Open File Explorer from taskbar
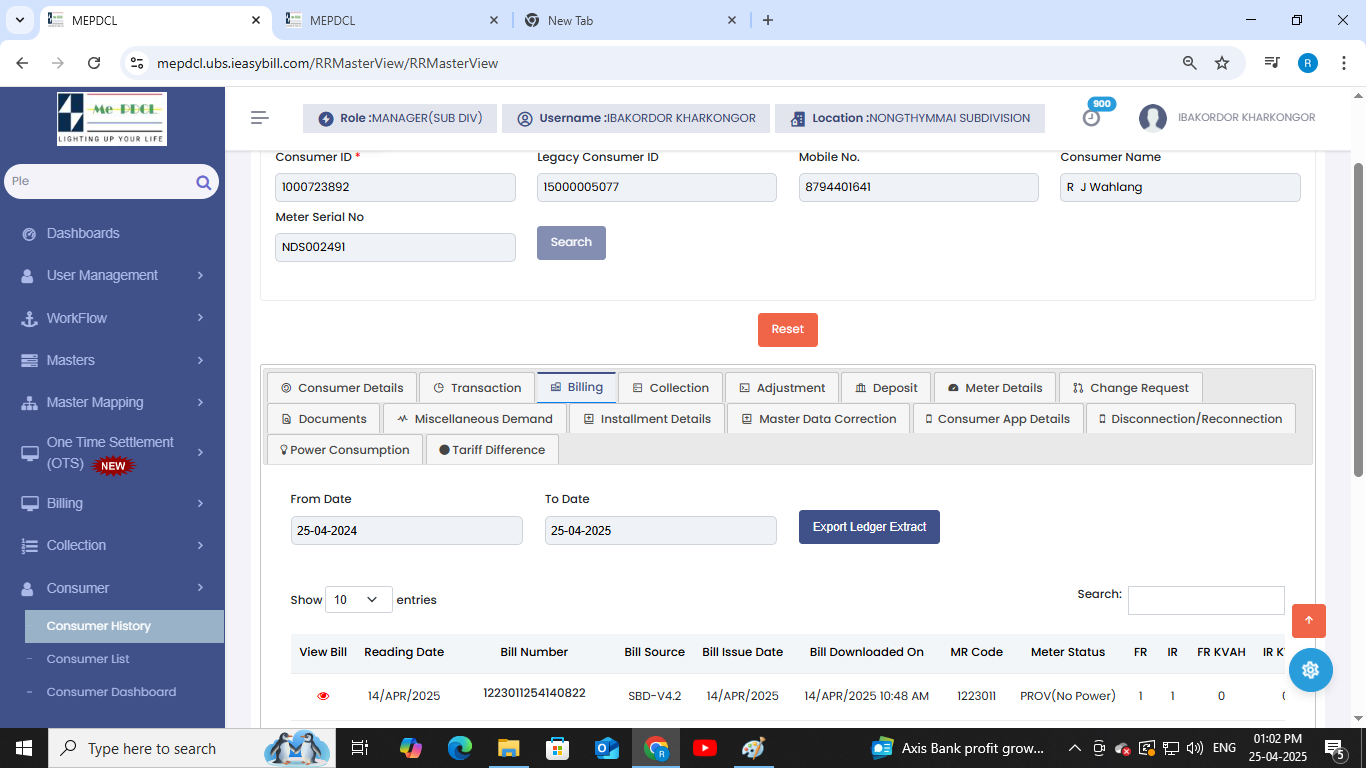 508,748
